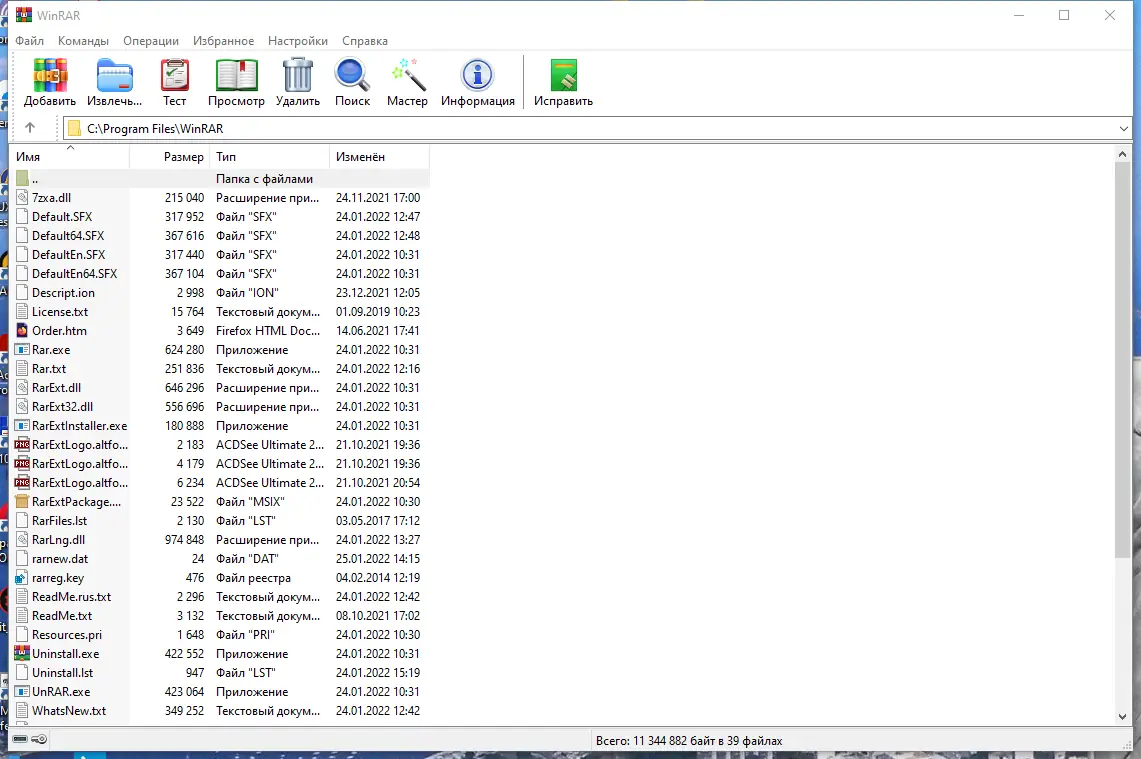
Task: Open the Настройки menu
Action: tap(297, 41)
